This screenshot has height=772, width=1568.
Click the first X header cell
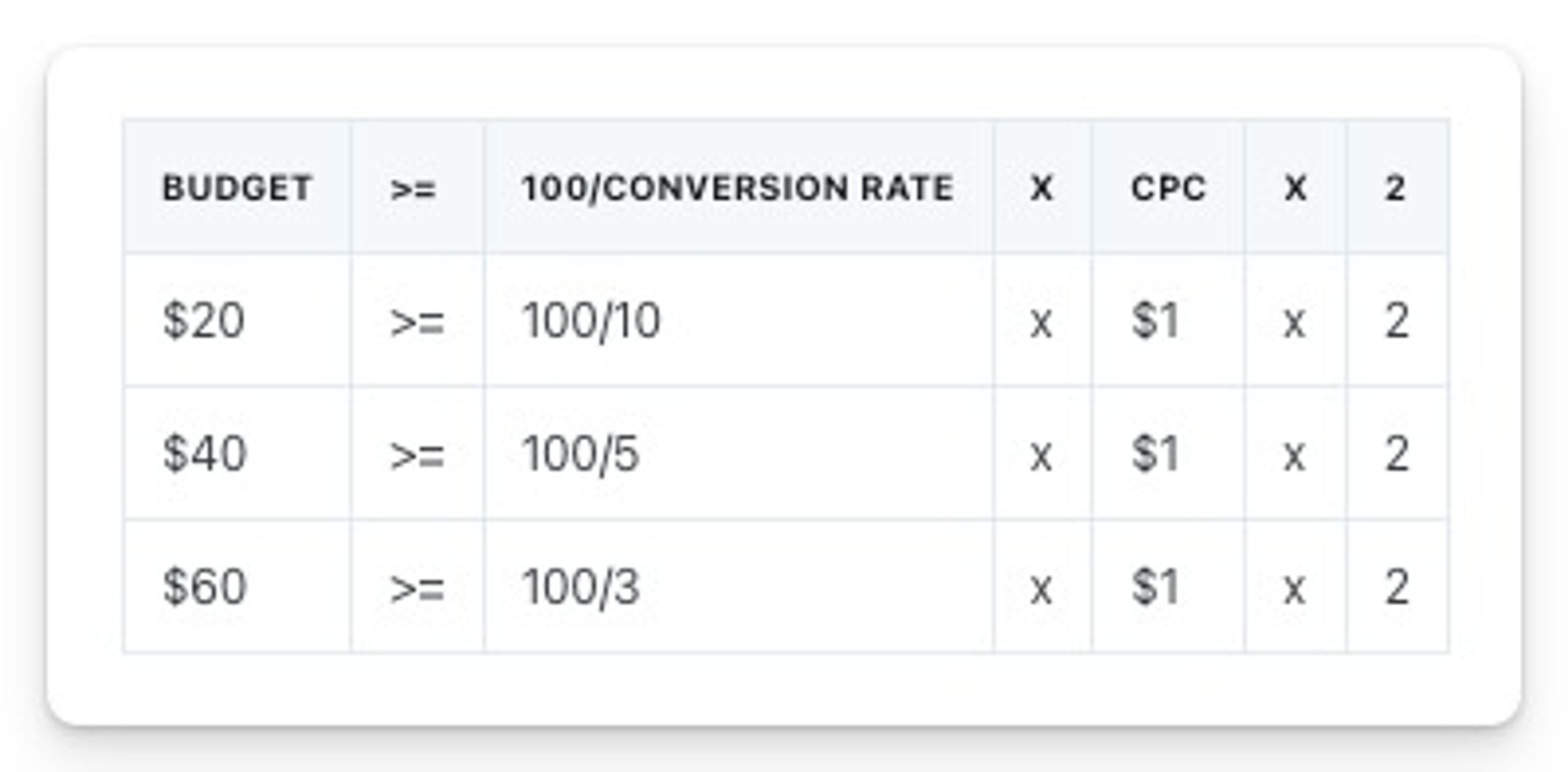1042,188
